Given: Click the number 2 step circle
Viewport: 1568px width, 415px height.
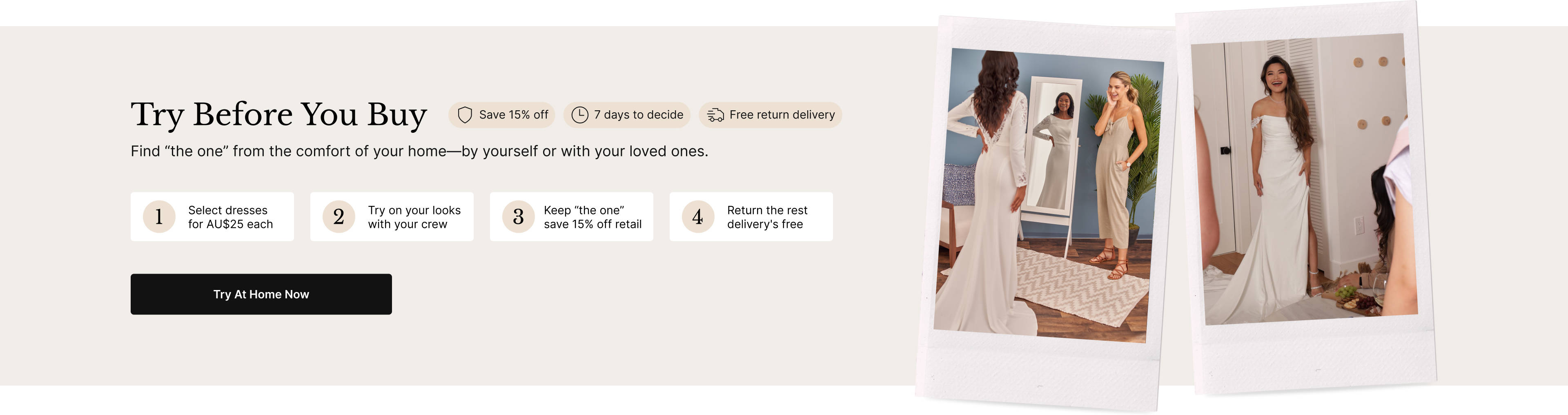Looking at the screenshot, I should (339, 216).
